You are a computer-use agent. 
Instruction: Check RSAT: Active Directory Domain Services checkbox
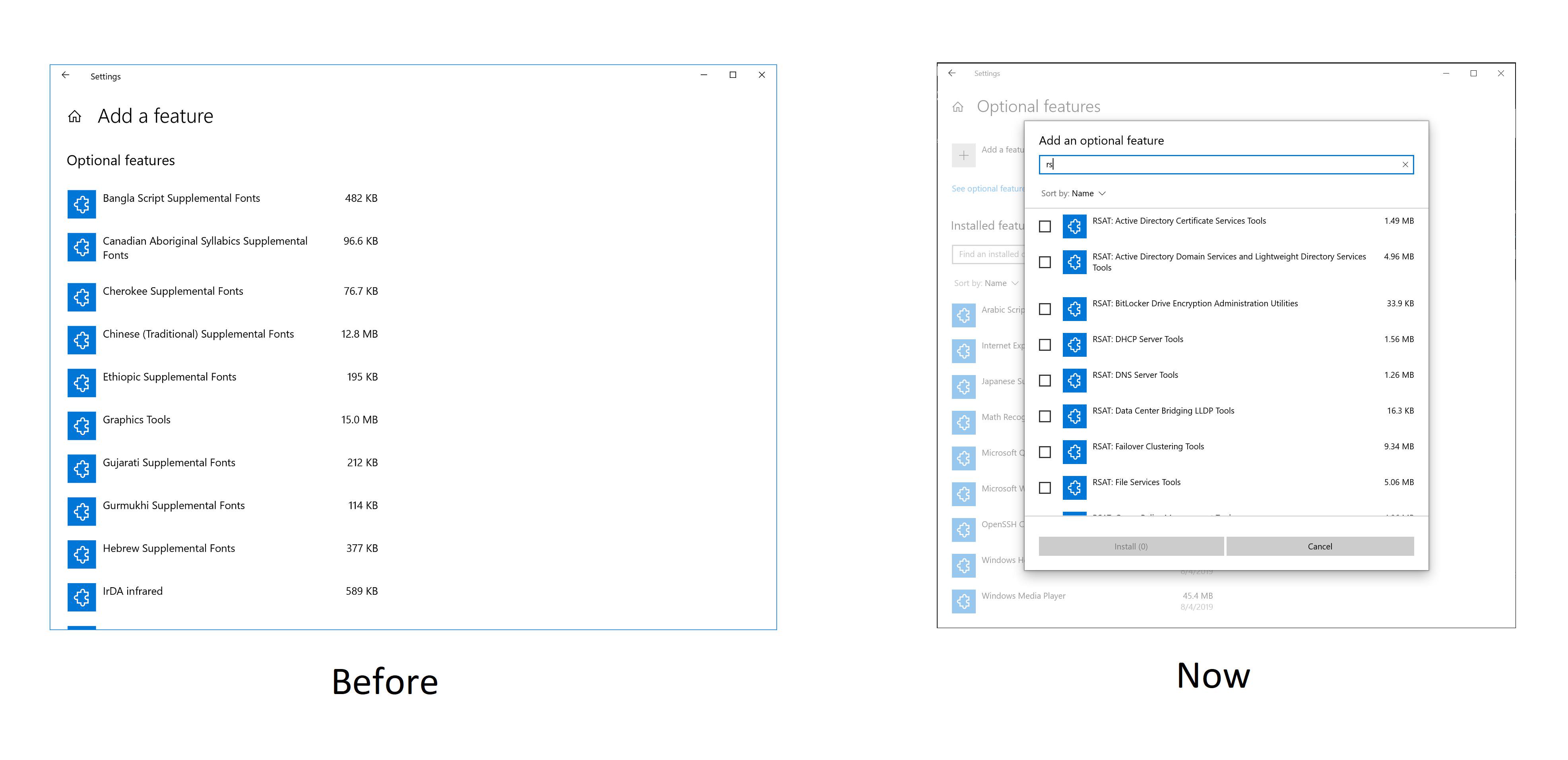(x=1045, y=262)
